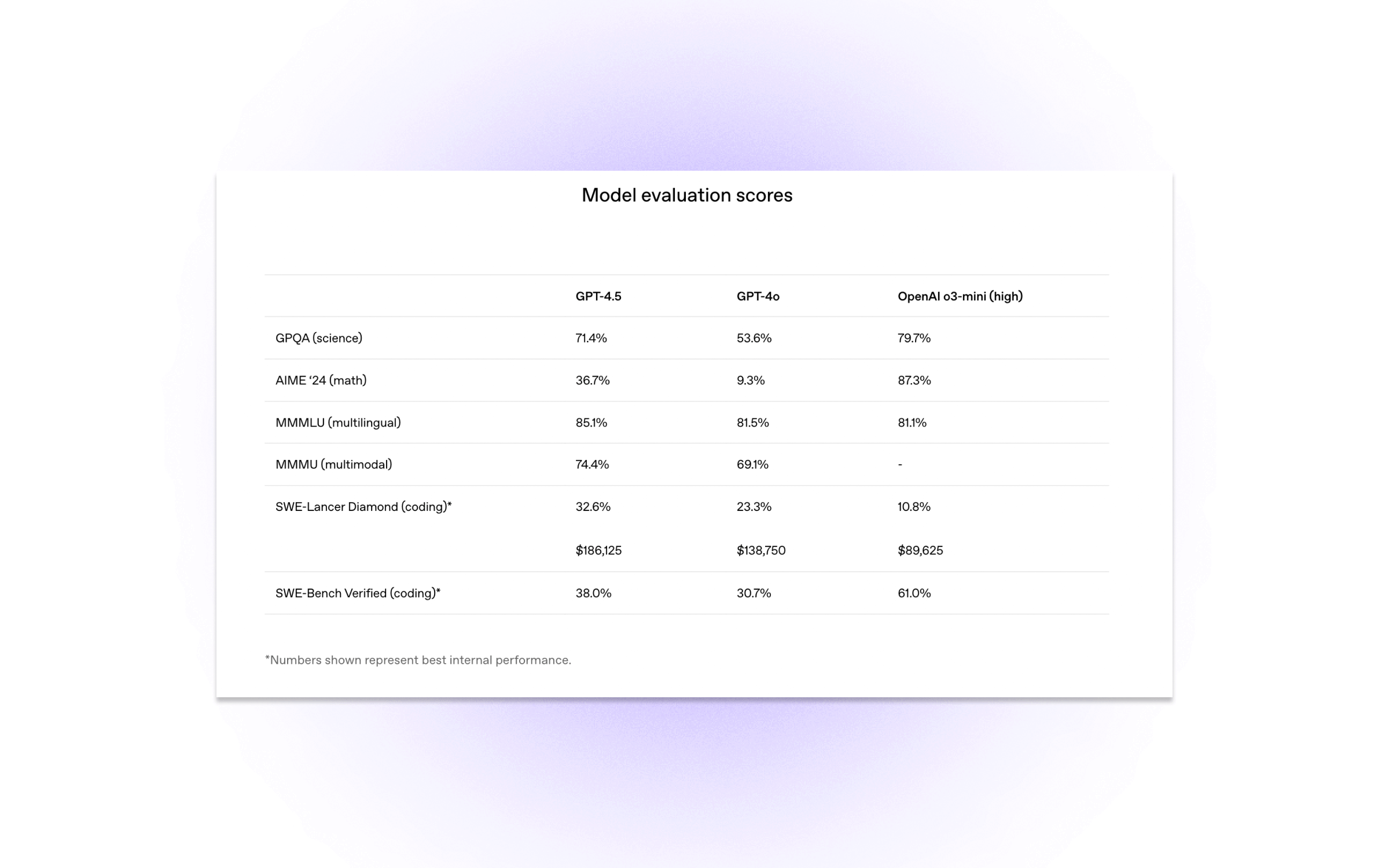1389x868 pixels.
Task: Select the GPT-4.5 column header
Action: [x=598, y=296]
